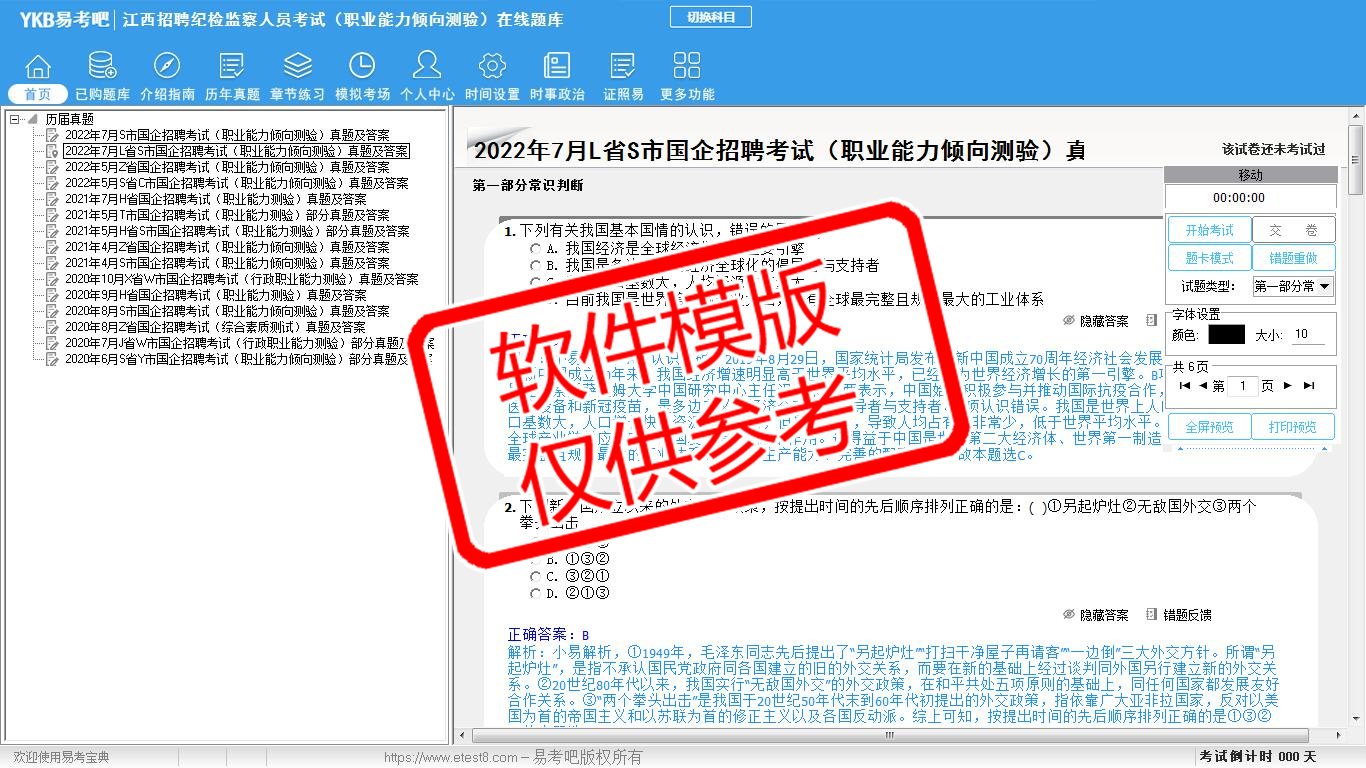
Task: Click the 开始考试 button
Action: pyautogui.click(x=1209, y=230)
